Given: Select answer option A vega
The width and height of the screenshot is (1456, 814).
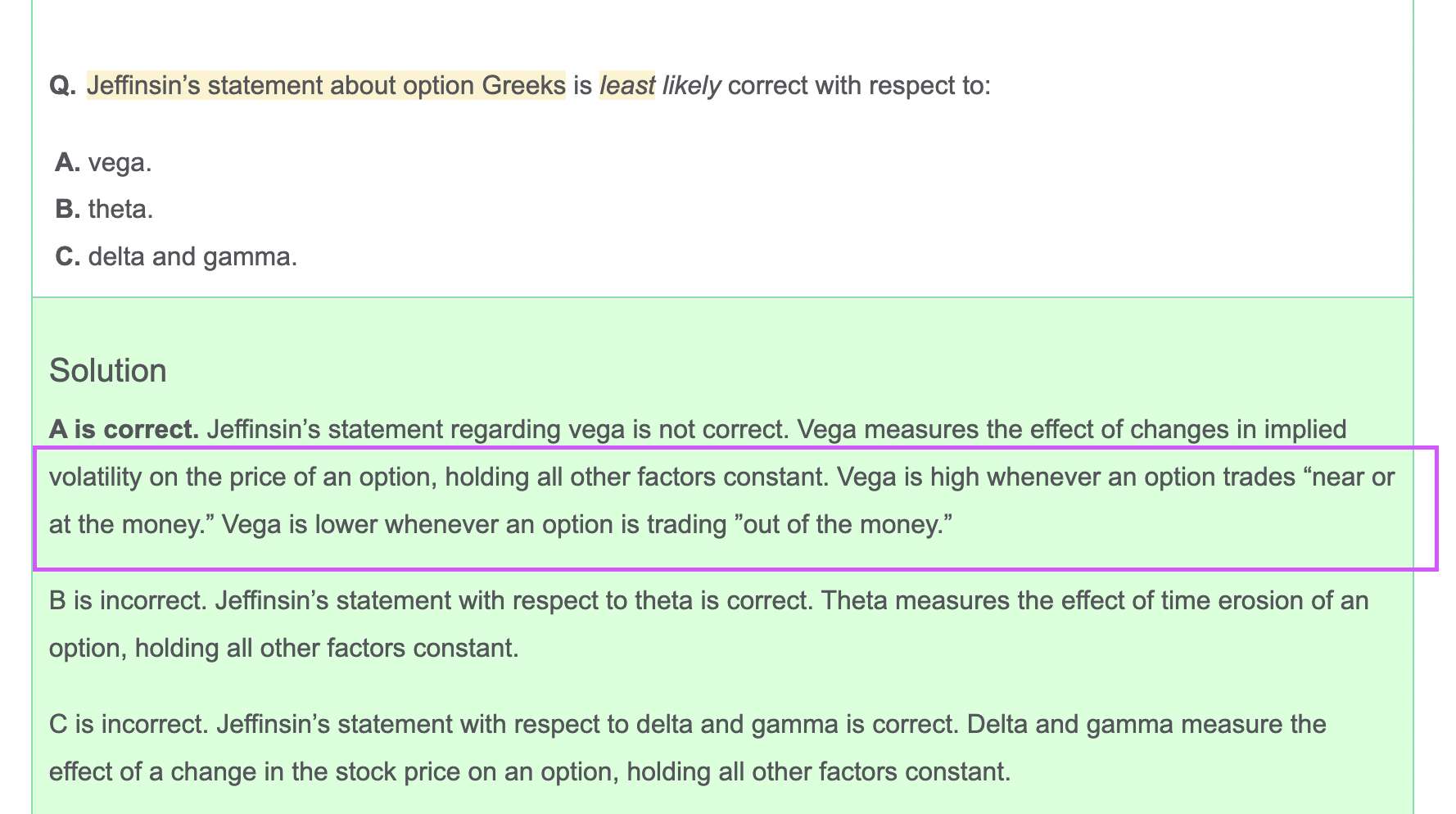Looking at the screenshot, I should (103, 163).
